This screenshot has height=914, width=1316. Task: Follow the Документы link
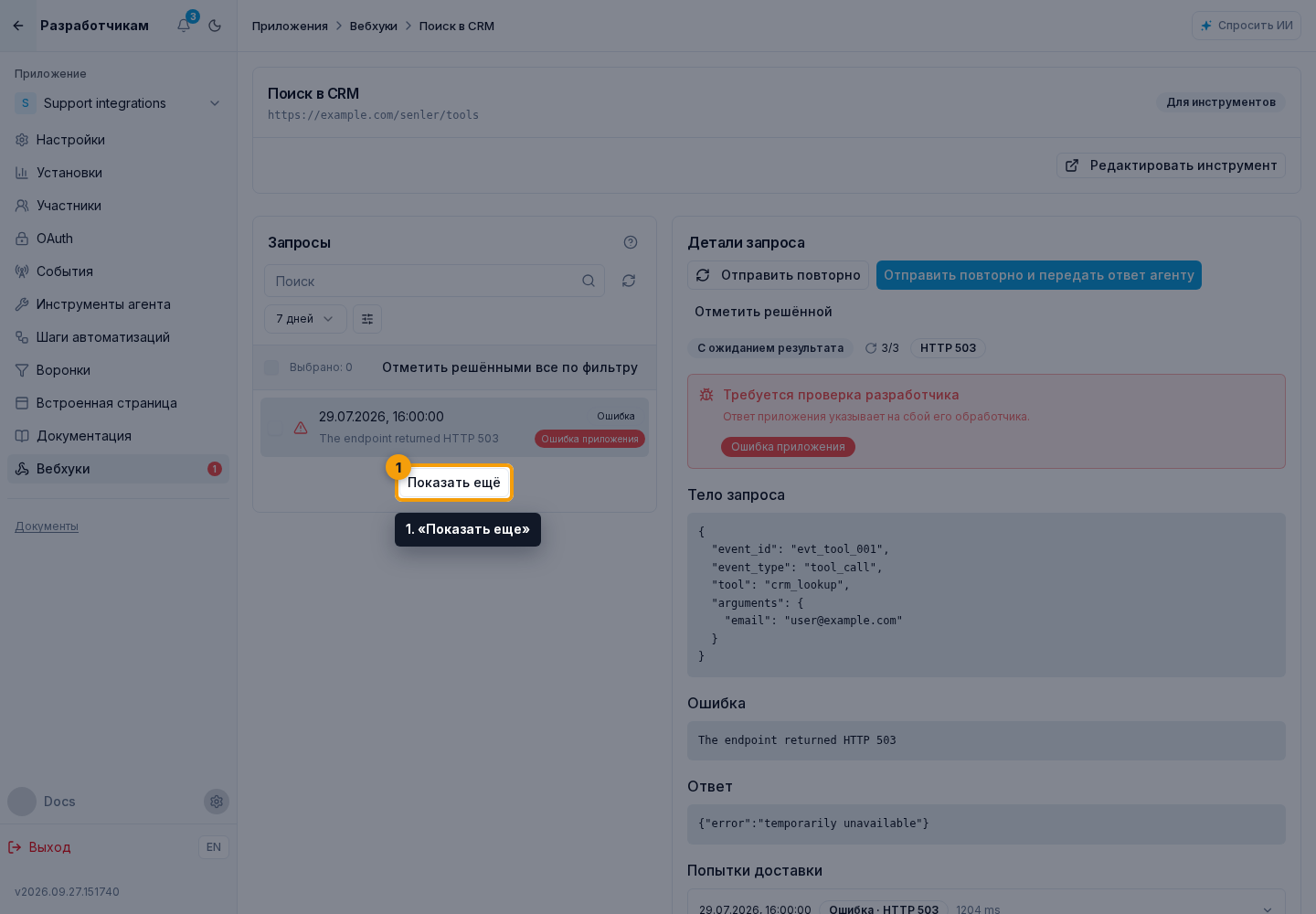click(47, 526)
